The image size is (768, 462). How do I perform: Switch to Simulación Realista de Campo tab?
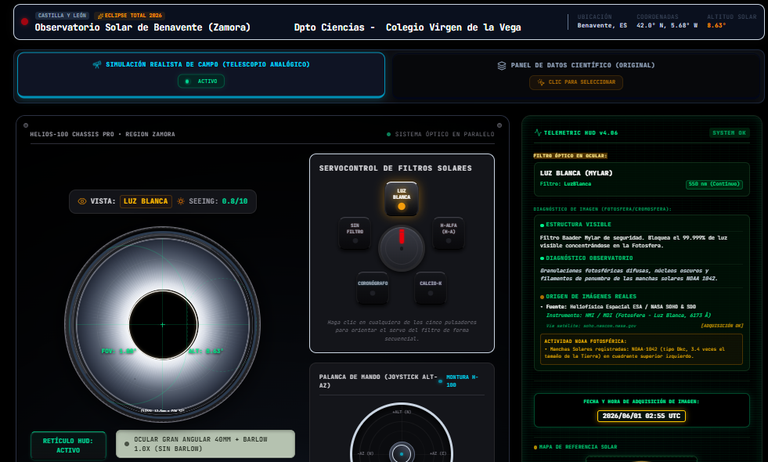point(201,75)
